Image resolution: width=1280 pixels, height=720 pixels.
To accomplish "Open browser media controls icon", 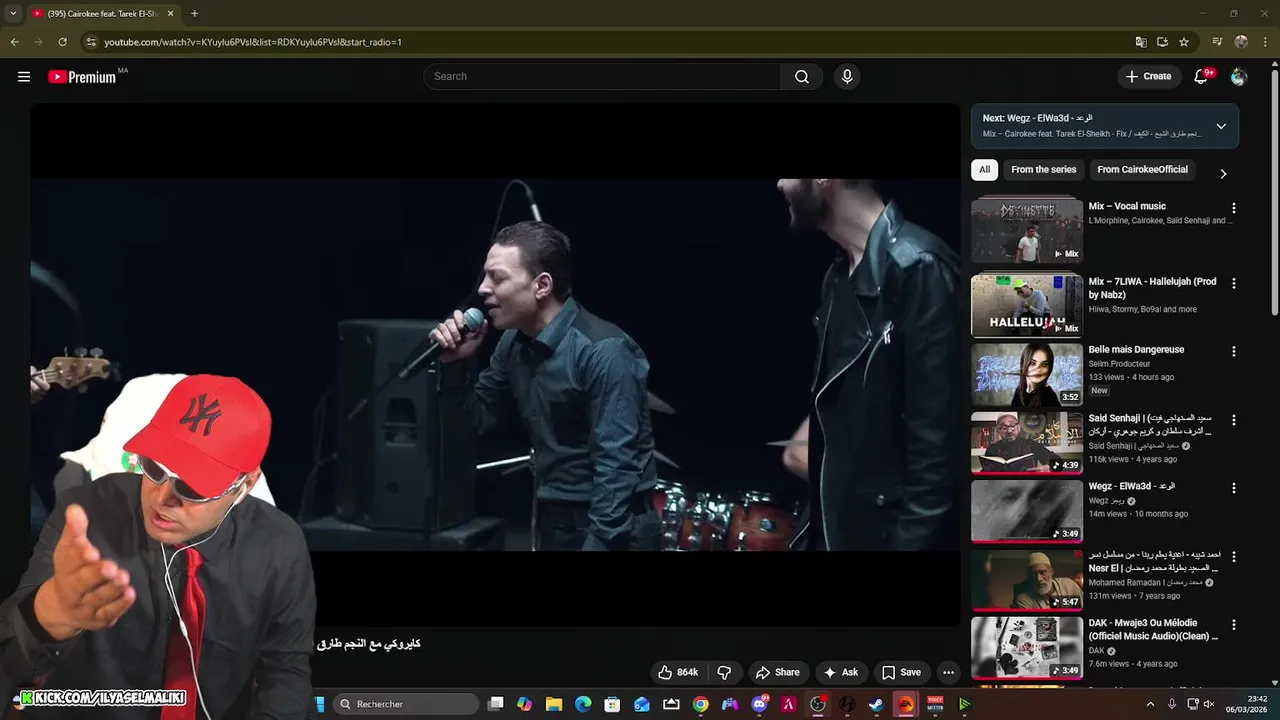I will coord(1217,42).
